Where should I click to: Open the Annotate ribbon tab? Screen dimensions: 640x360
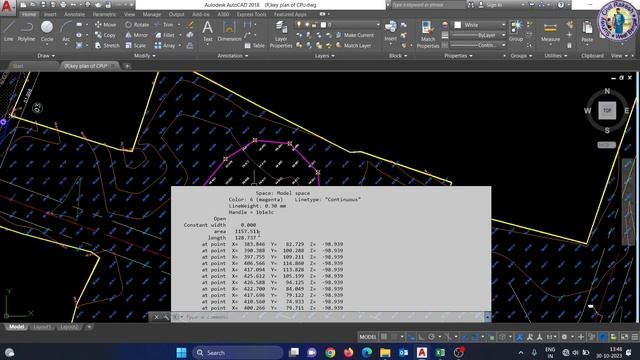74,14
